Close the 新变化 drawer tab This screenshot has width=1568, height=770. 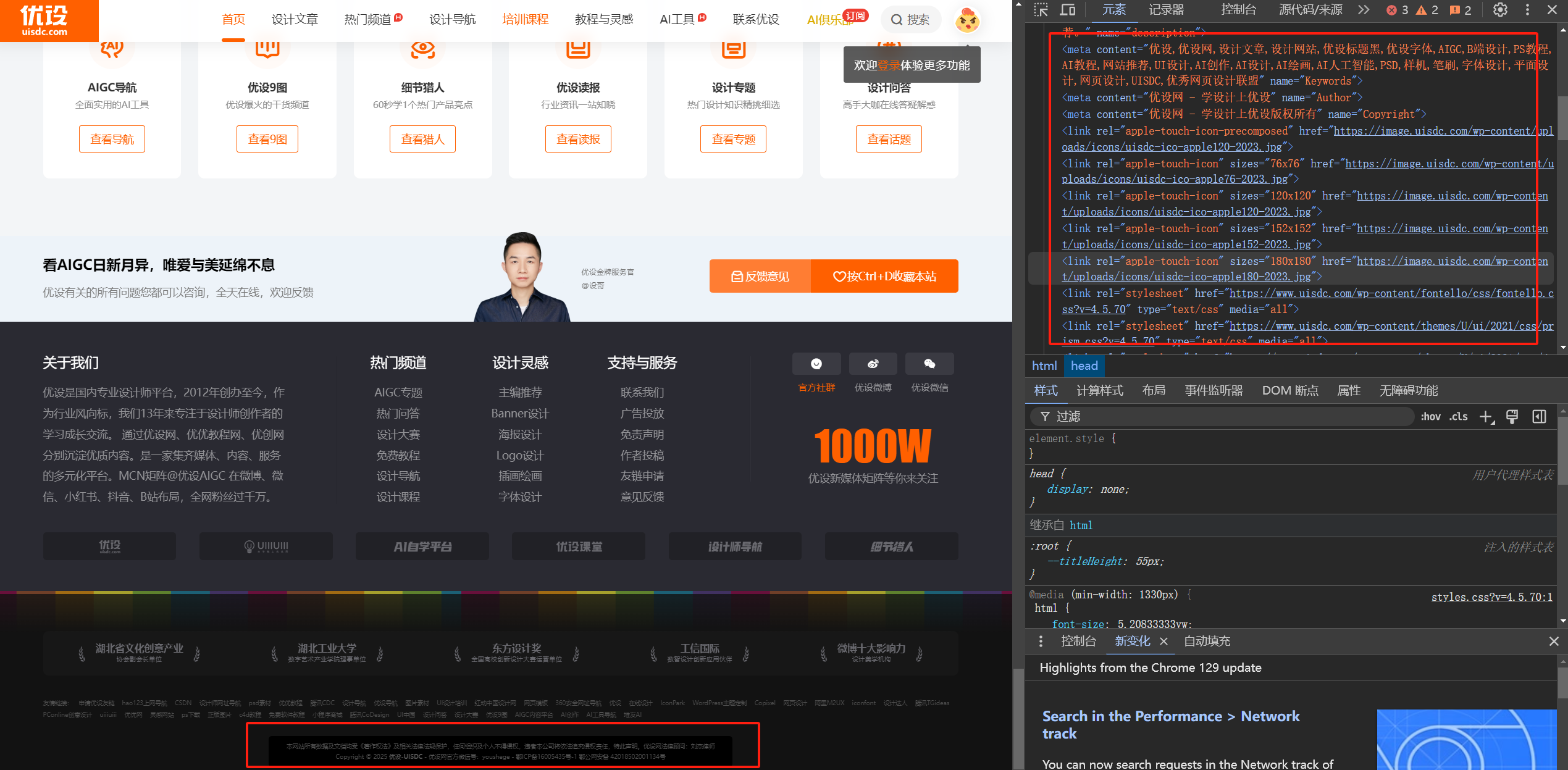point(1163,642)
